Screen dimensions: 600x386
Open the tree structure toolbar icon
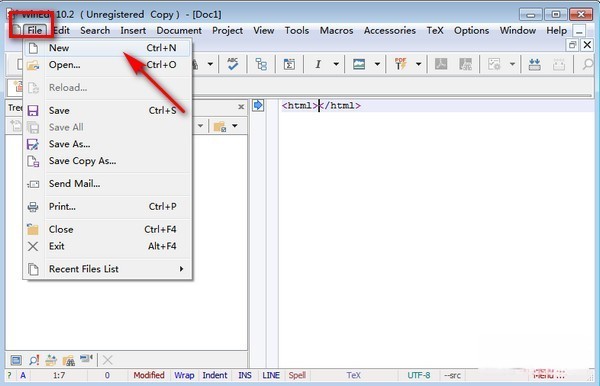(261, 64)
